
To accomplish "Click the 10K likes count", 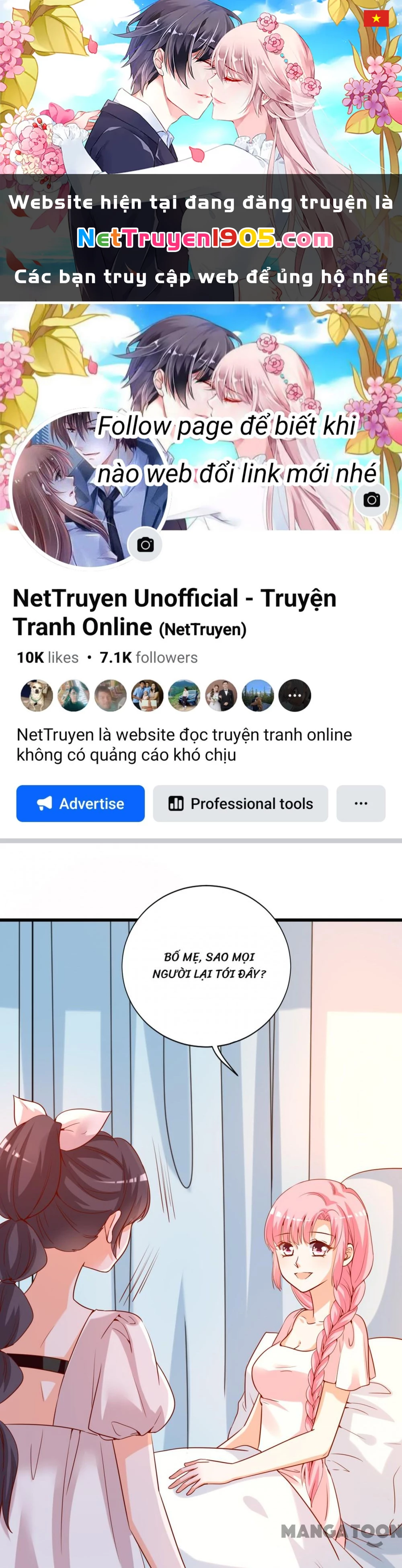I will 47,657.
